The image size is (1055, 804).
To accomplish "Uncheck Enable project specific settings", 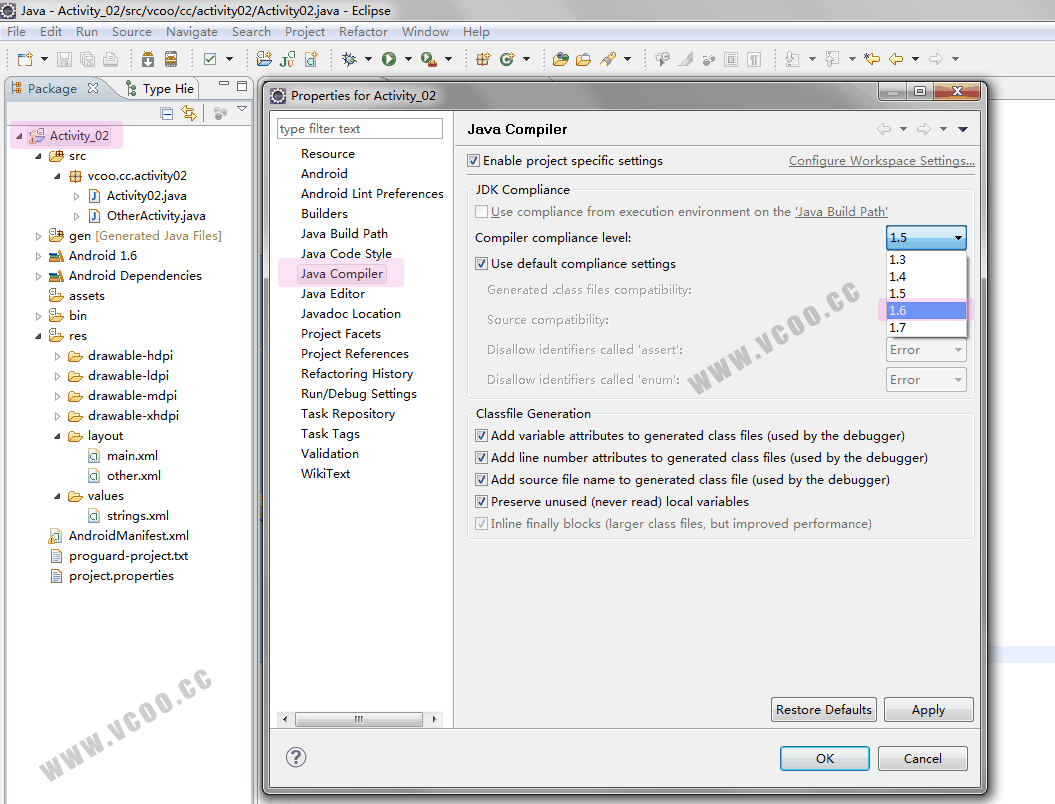I will click(474, 161).
